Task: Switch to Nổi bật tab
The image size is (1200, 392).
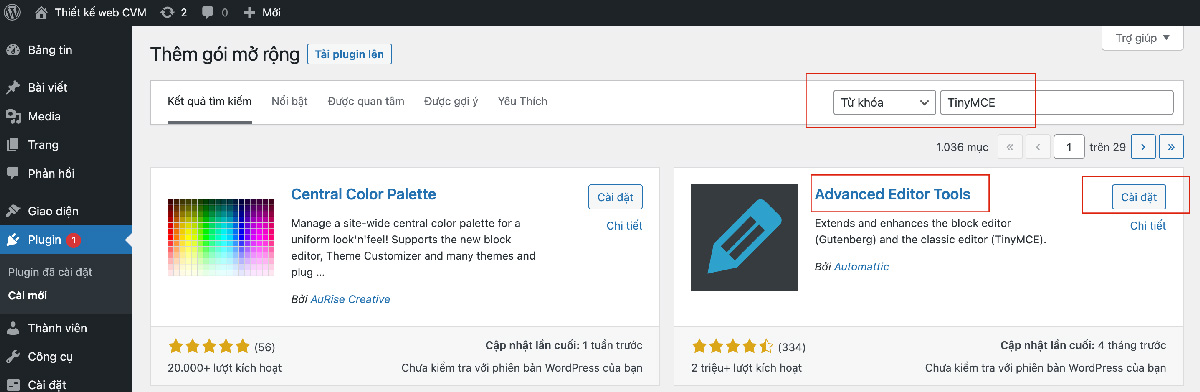Action: (x=289, y=102)
